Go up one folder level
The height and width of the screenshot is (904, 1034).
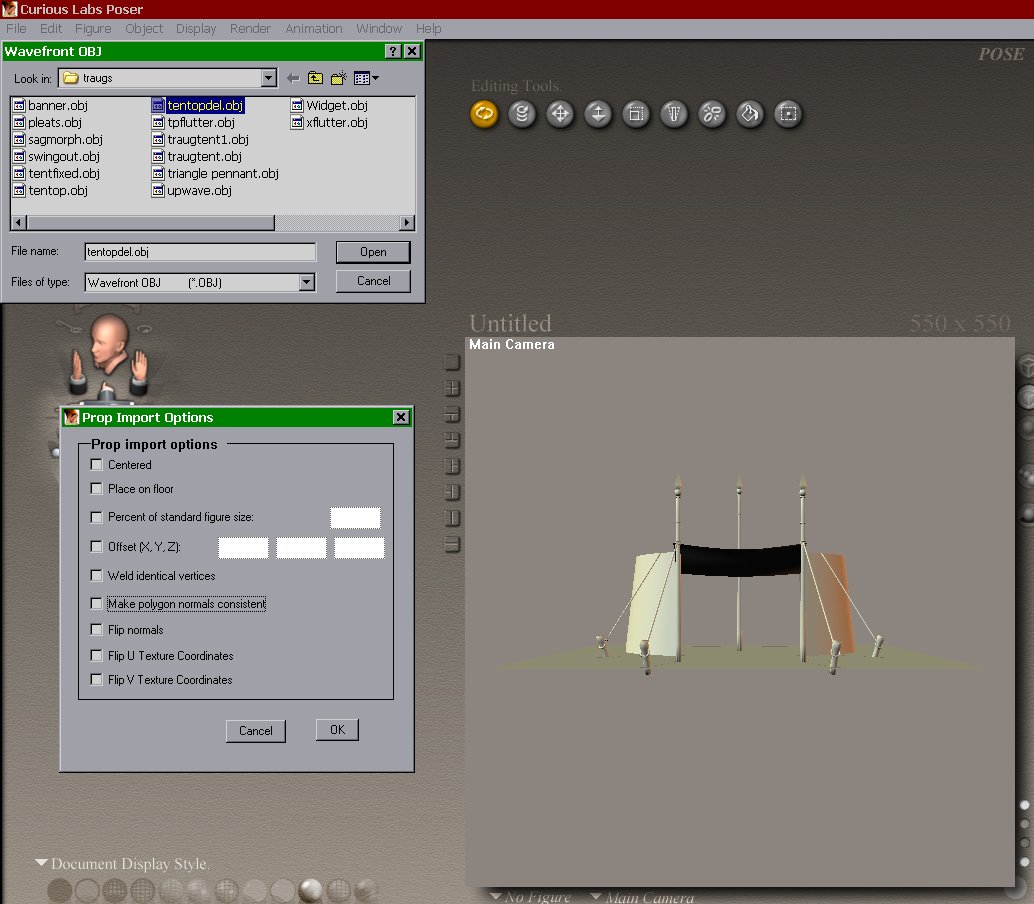coord(315,78)
